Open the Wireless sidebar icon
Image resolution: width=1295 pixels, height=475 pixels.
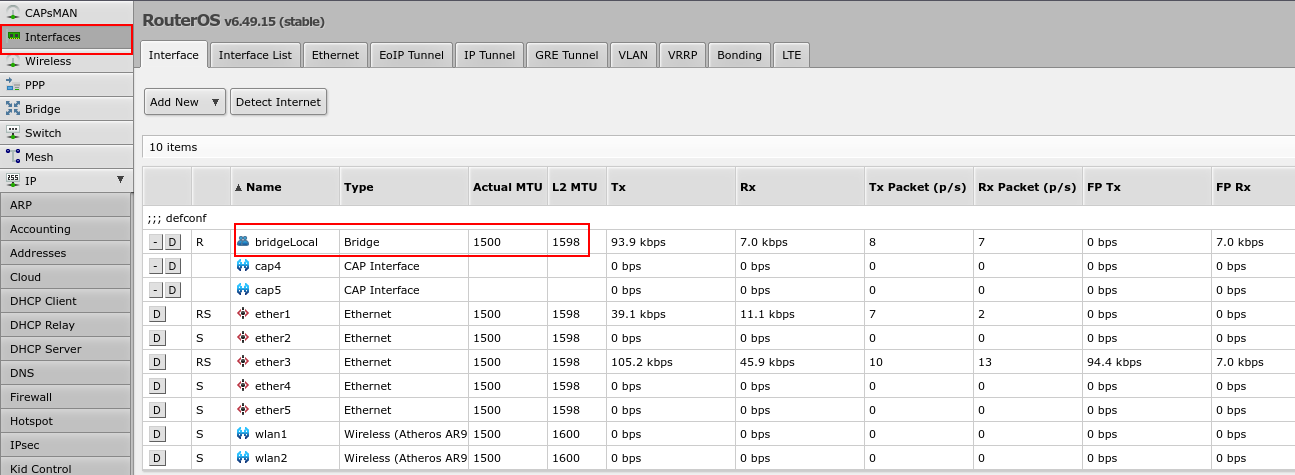(x=13, y=61)
